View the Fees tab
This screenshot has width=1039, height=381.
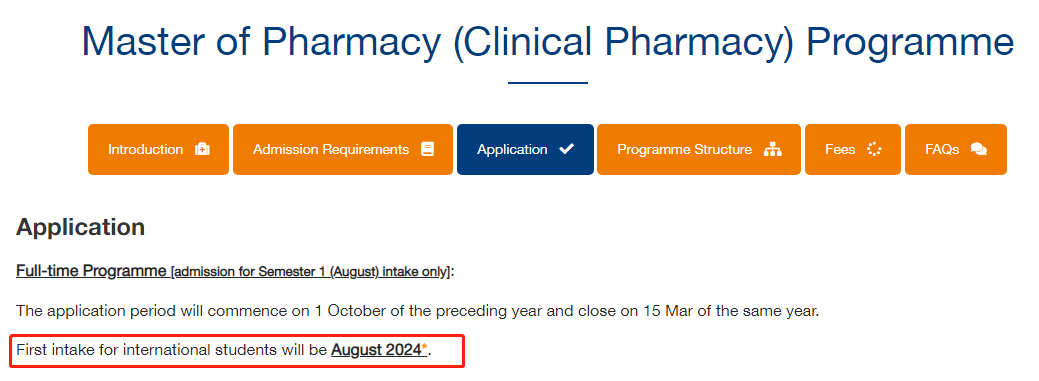click(853, 150)
